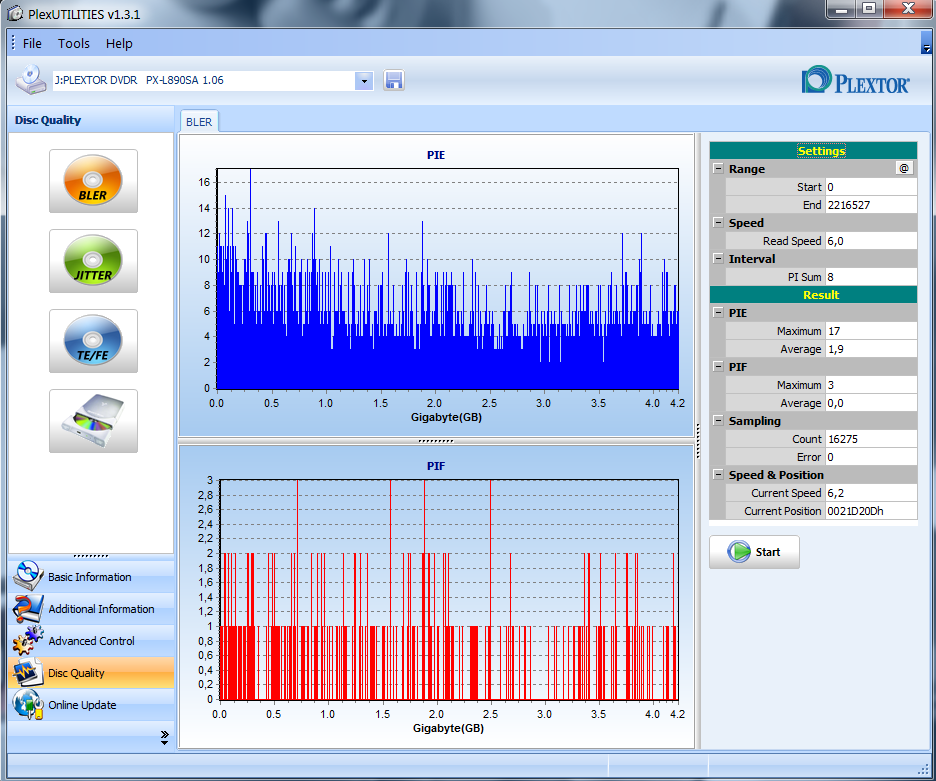Open Basic Information section
The image size is (936, 781).
tap(91, 577)
